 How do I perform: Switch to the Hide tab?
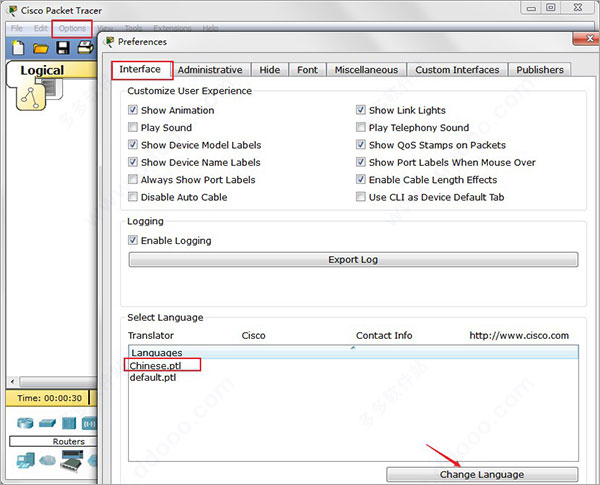(x=269, y=70)
